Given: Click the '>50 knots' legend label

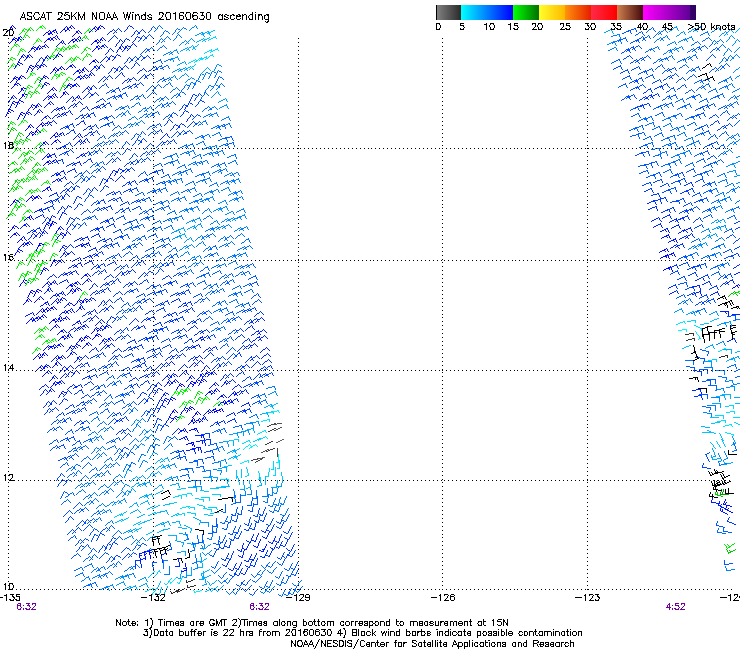Looking at the screenshot, I should pos(711,27).
